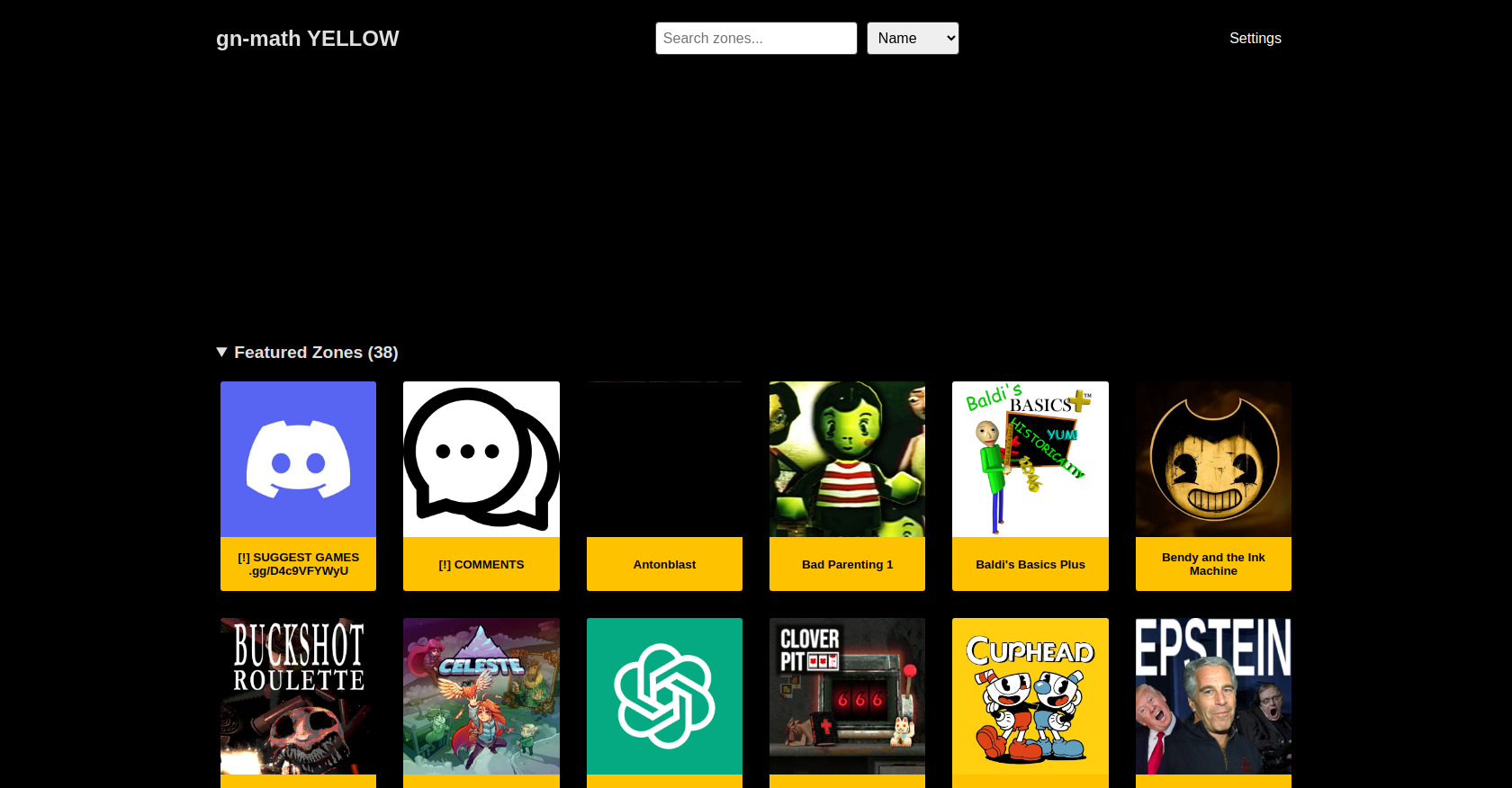
Task: Click the [!] COMMENTS yellow label
Action: (x=481, y=565)
